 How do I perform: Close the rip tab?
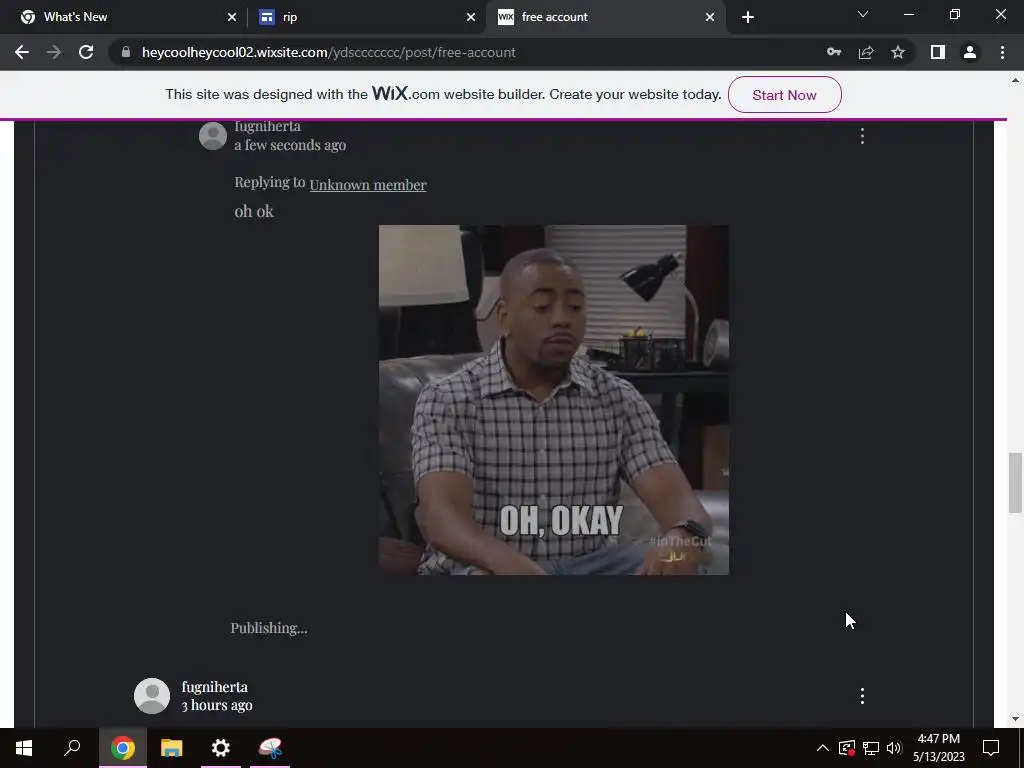(x=471, y=17)
